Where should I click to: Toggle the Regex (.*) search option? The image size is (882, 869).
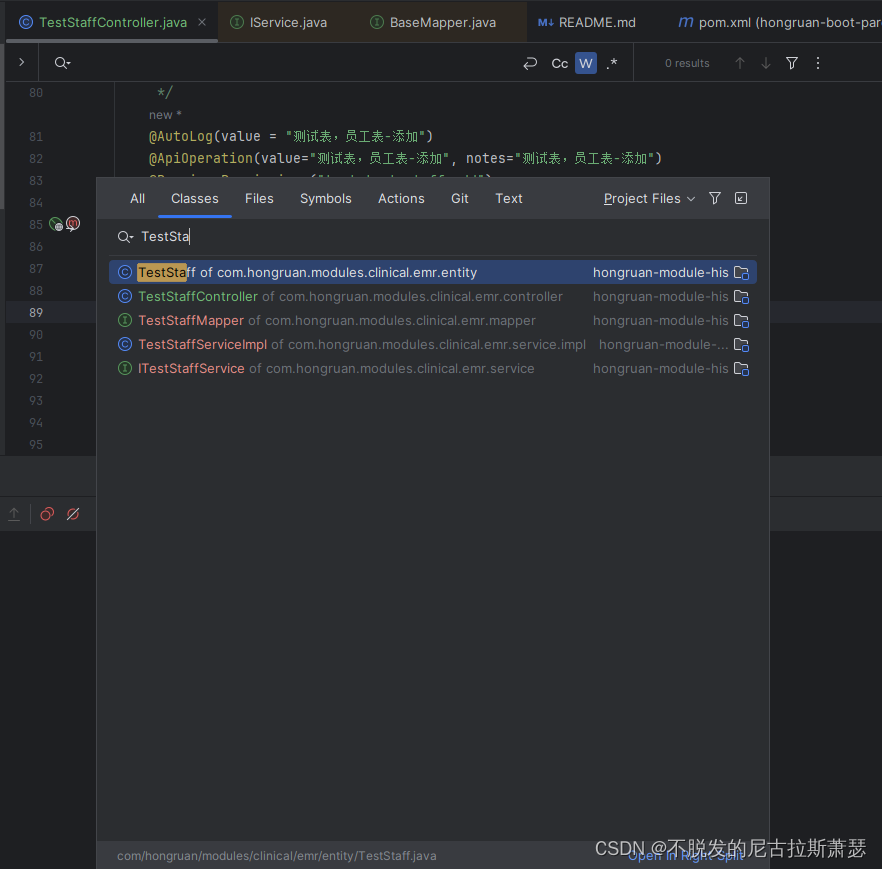coord(612,64)
